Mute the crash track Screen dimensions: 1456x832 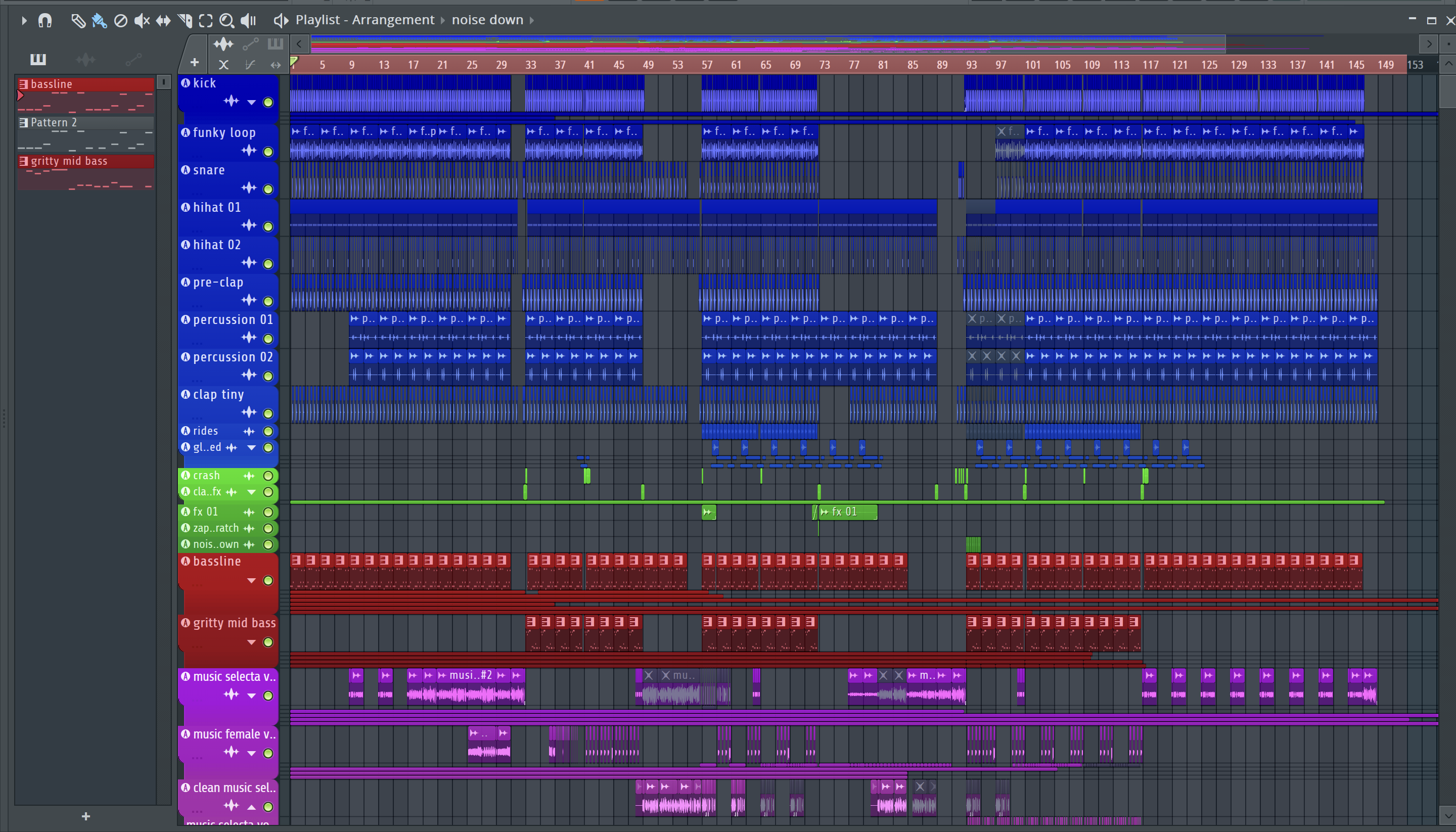point(268,476)
